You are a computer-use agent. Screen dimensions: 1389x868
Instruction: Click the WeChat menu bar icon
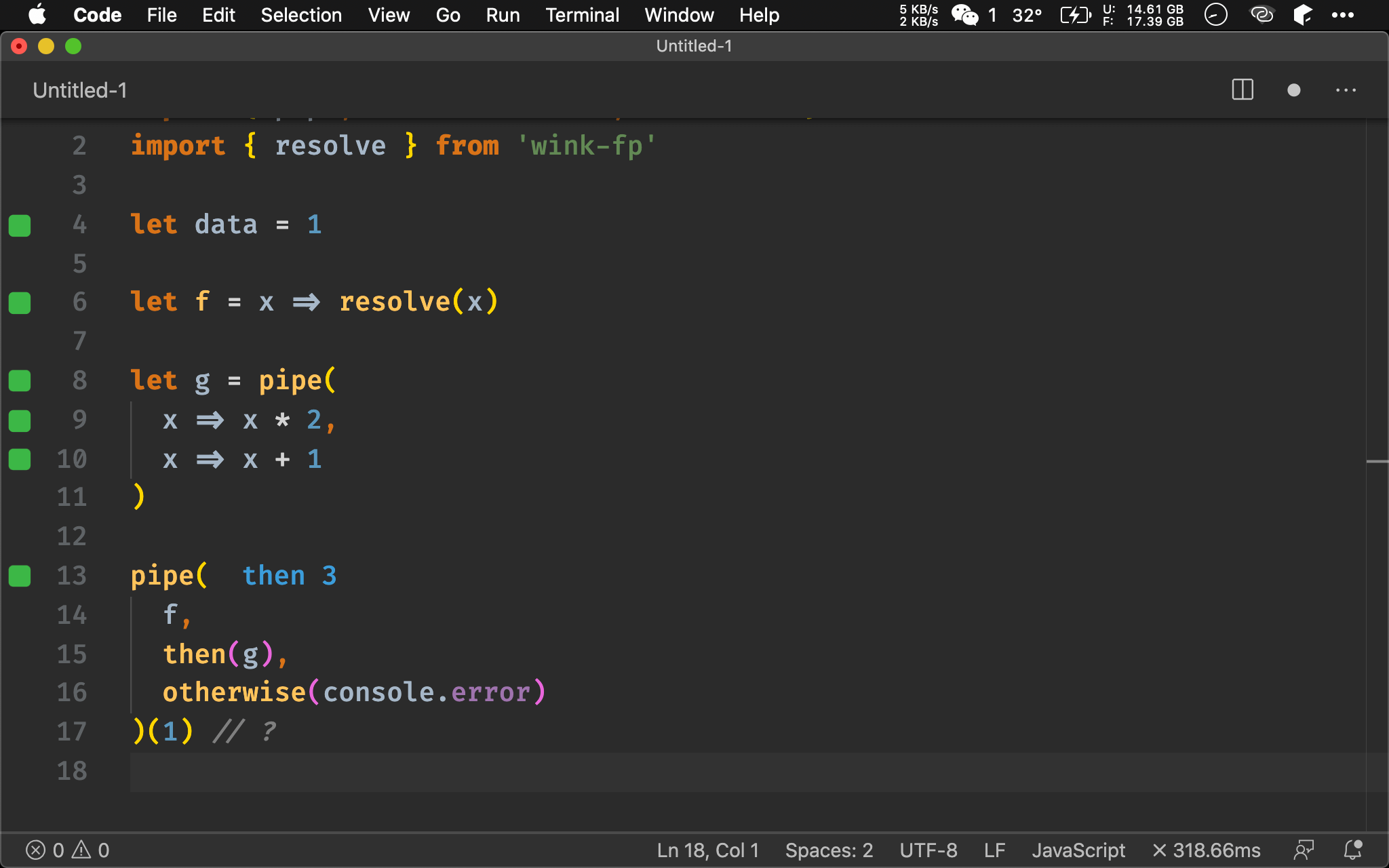click(x=964, y=15)
